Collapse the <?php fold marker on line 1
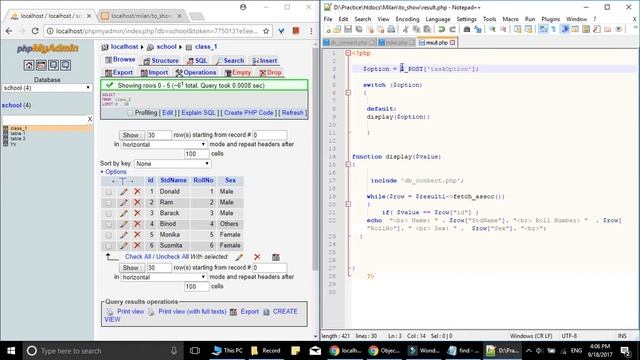Image resolution: width=640 pixels, height=360 pixels. click(348, 53)
